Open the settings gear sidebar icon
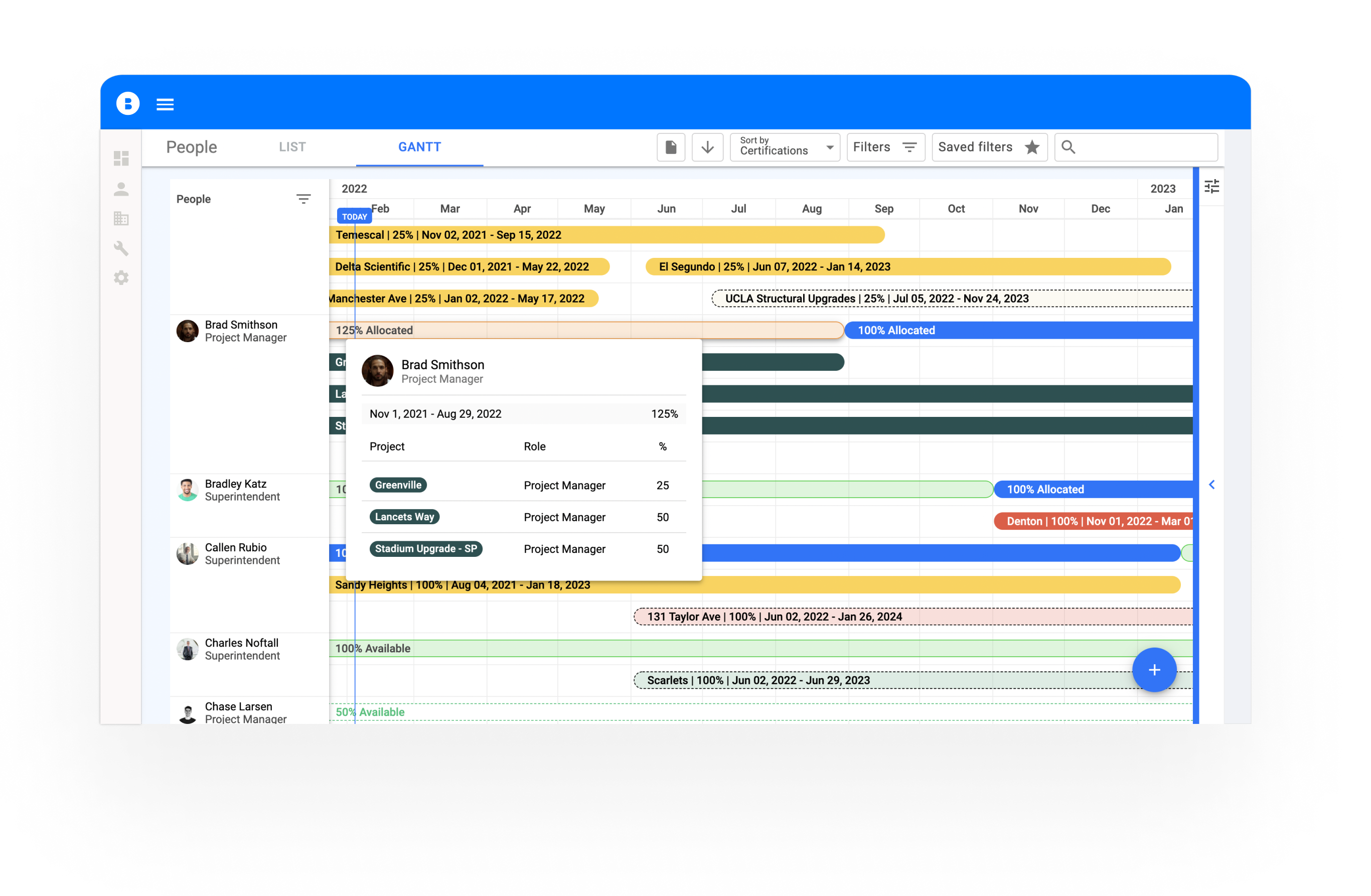Viewport: 1371px width, 896px height. click(x=121, y=278)
